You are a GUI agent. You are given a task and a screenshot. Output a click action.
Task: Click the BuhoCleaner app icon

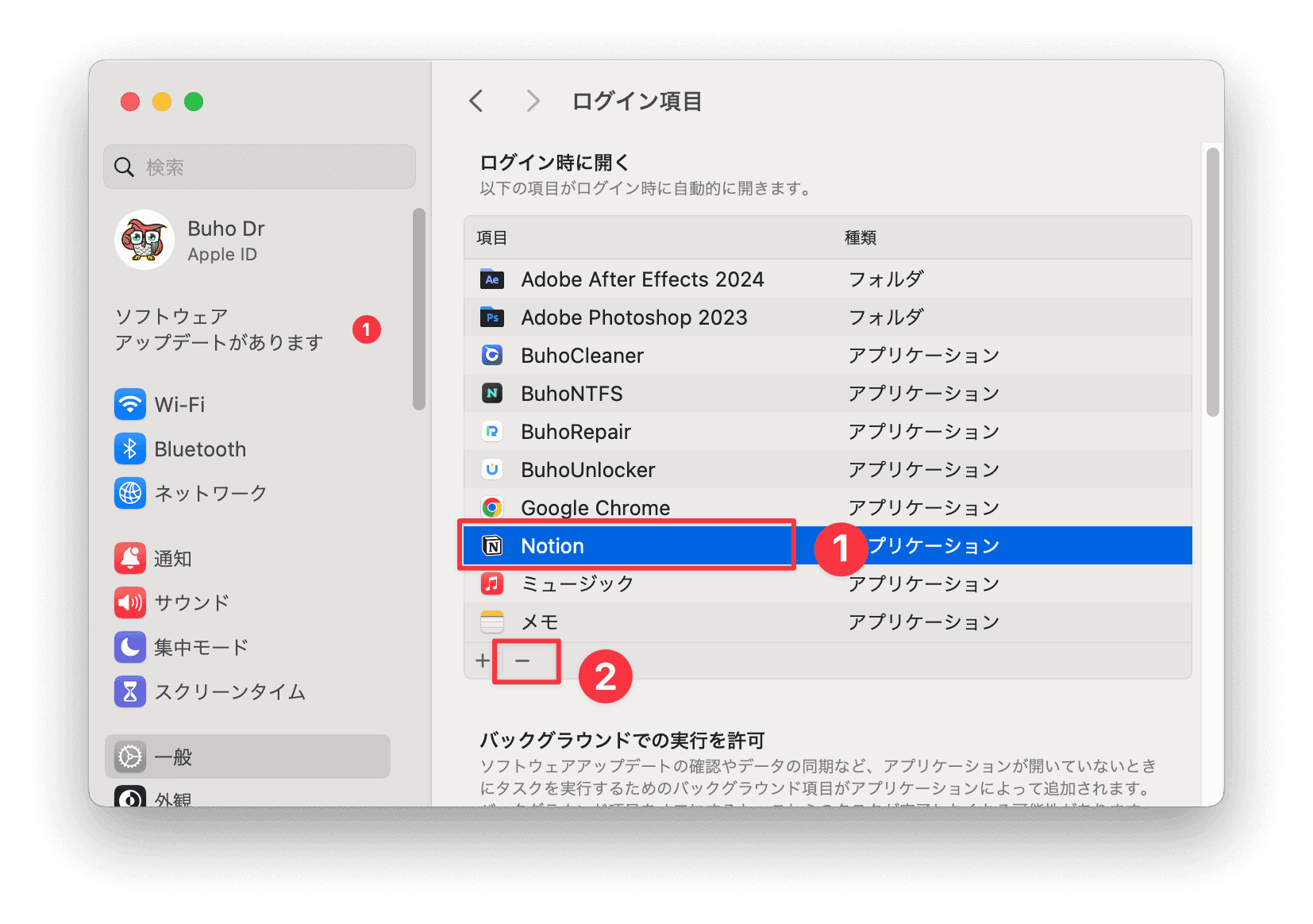tap(492, 355)
